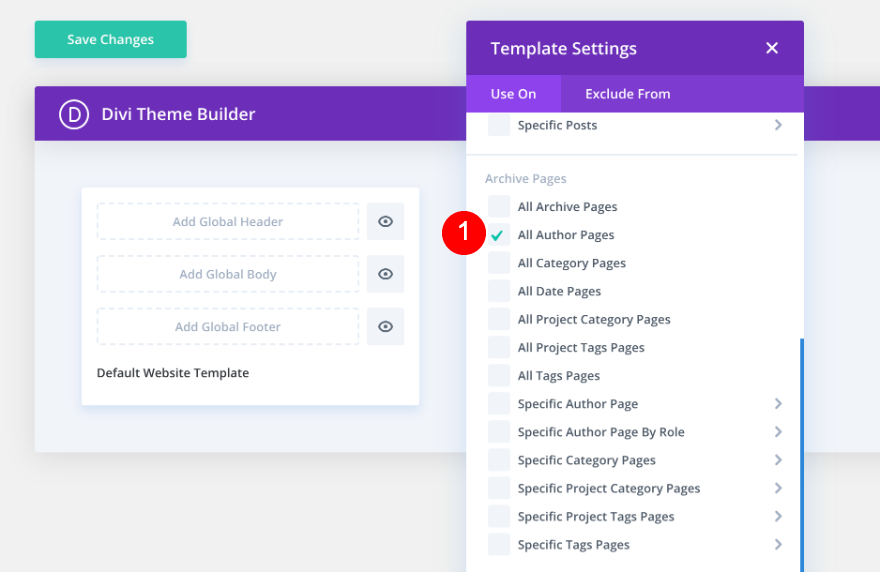Click Add Global Header area
This screenshot has height=572, width=880.
pos(228,222)
